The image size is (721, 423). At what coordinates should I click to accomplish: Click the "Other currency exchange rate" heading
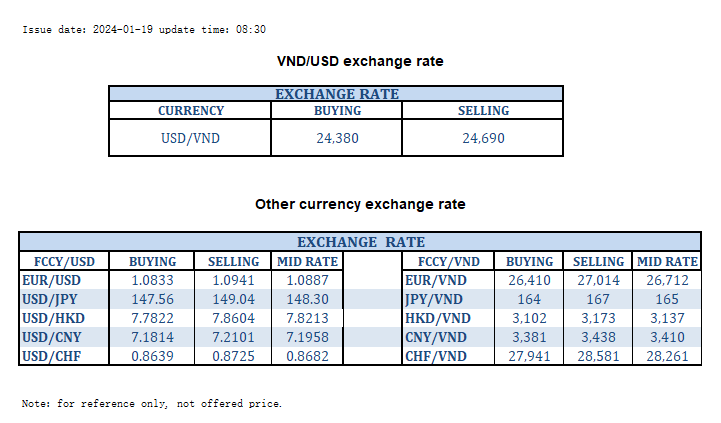(x=360, y=204)
